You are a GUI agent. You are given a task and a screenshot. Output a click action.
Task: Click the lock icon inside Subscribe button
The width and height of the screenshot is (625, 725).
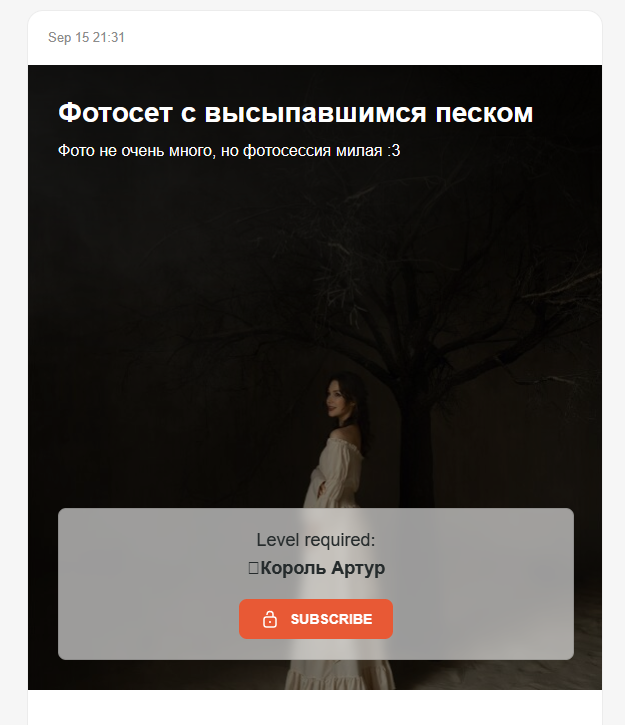(270, 619)
